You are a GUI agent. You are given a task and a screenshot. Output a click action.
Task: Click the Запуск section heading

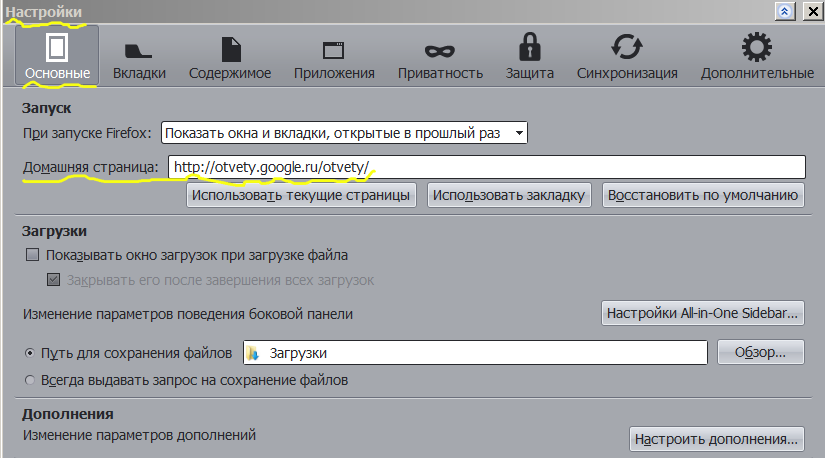[46, 108]
